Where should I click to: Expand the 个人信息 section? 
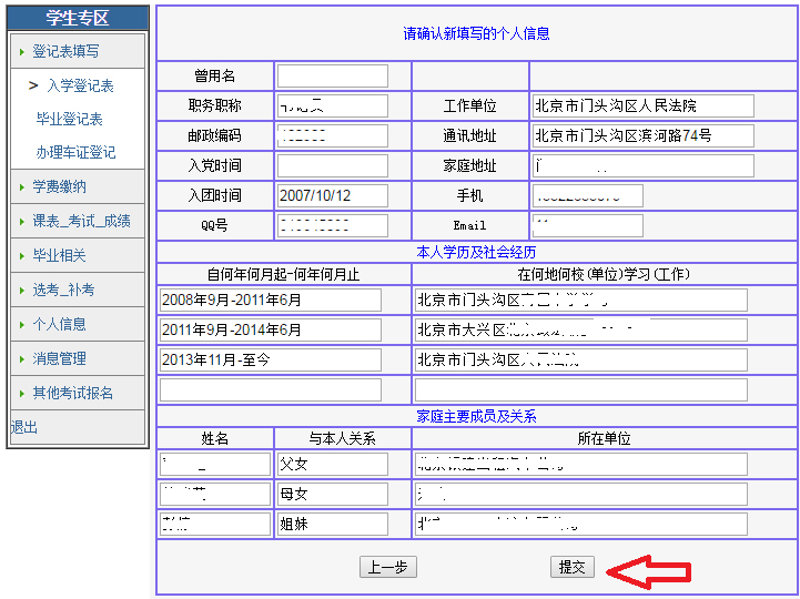coord(59,324)
